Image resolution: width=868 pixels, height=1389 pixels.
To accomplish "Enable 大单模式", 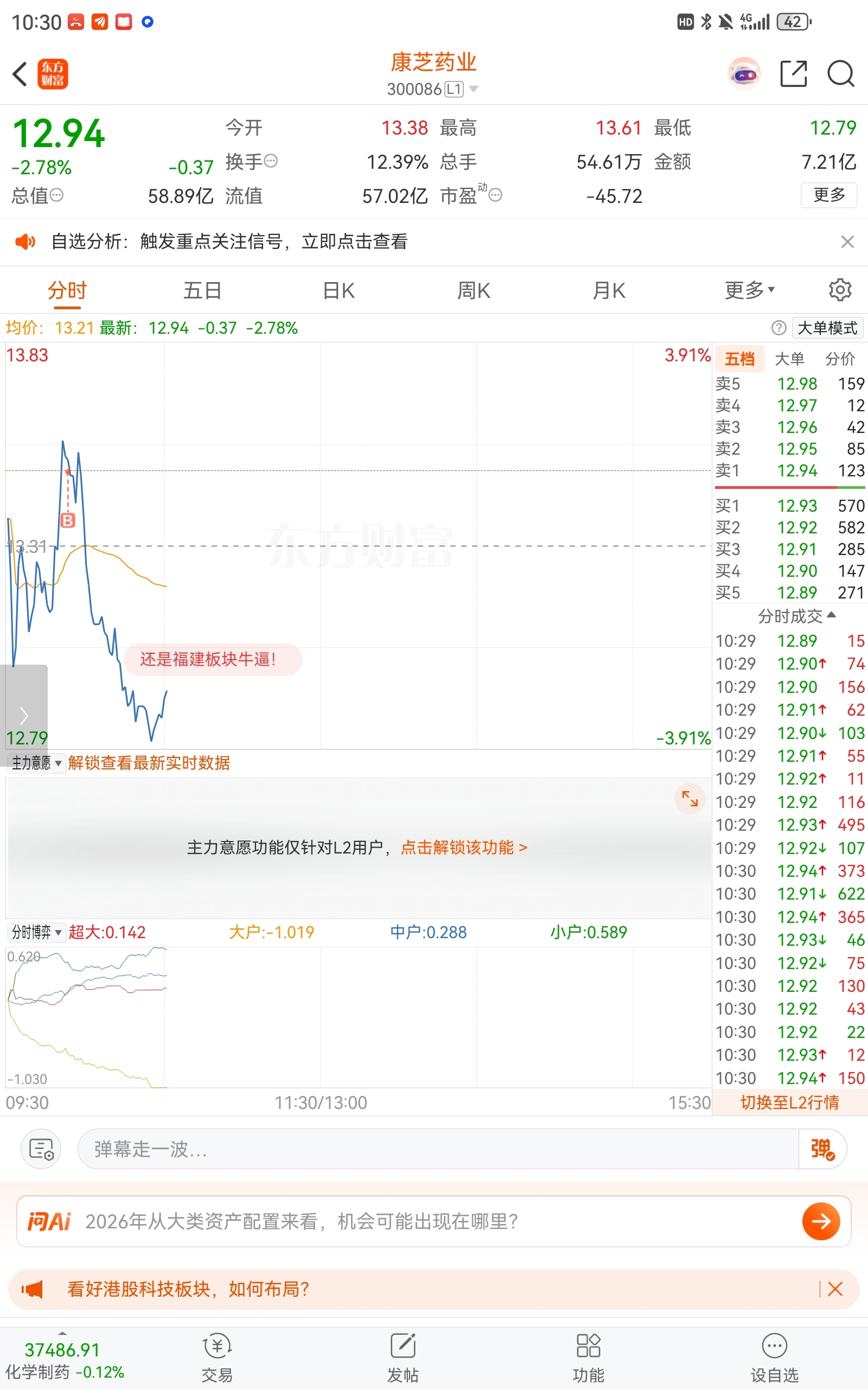I will click(827, 328).
